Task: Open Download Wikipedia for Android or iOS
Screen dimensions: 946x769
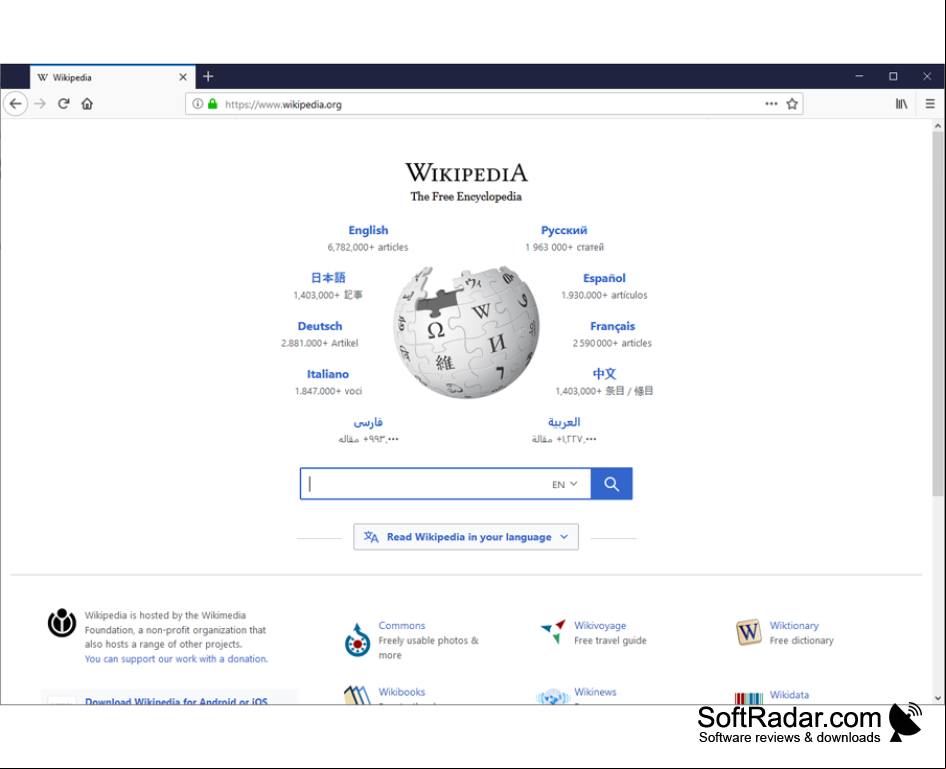Action: (176, 701)
